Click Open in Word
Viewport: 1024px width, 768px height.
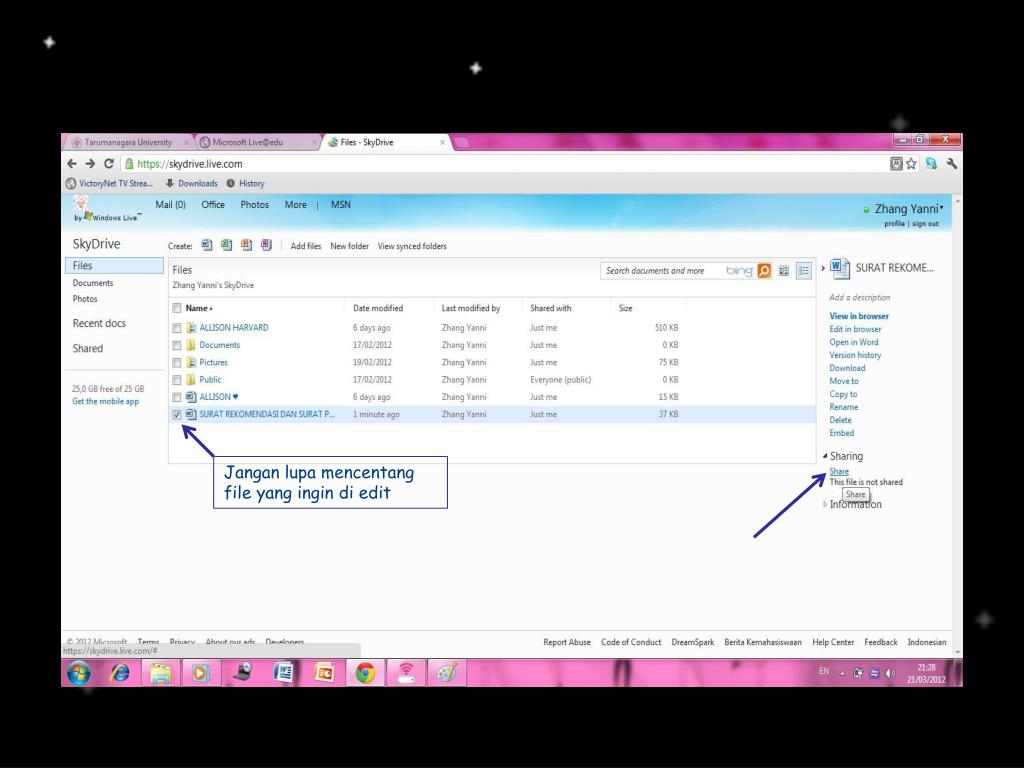(x=854, y=342)
